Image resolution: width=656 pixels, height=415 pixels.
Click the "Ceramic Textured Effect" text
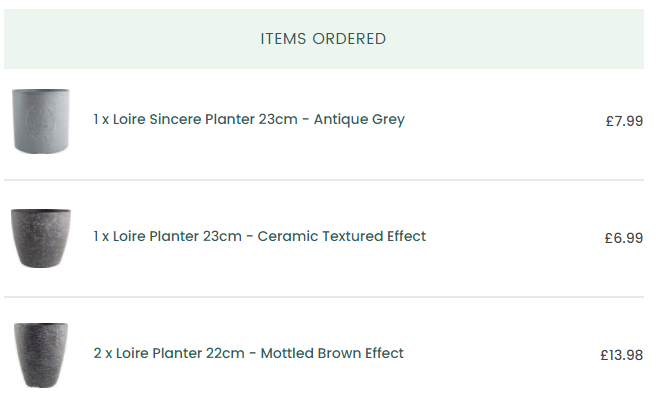click(342, 237)
